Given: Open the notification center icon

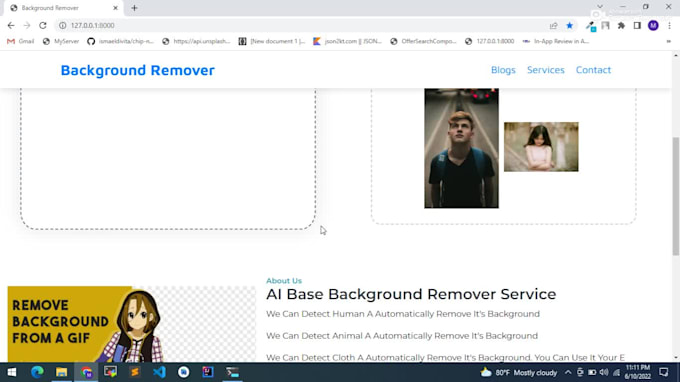Looking at the screenshot, I should [664, 372].
